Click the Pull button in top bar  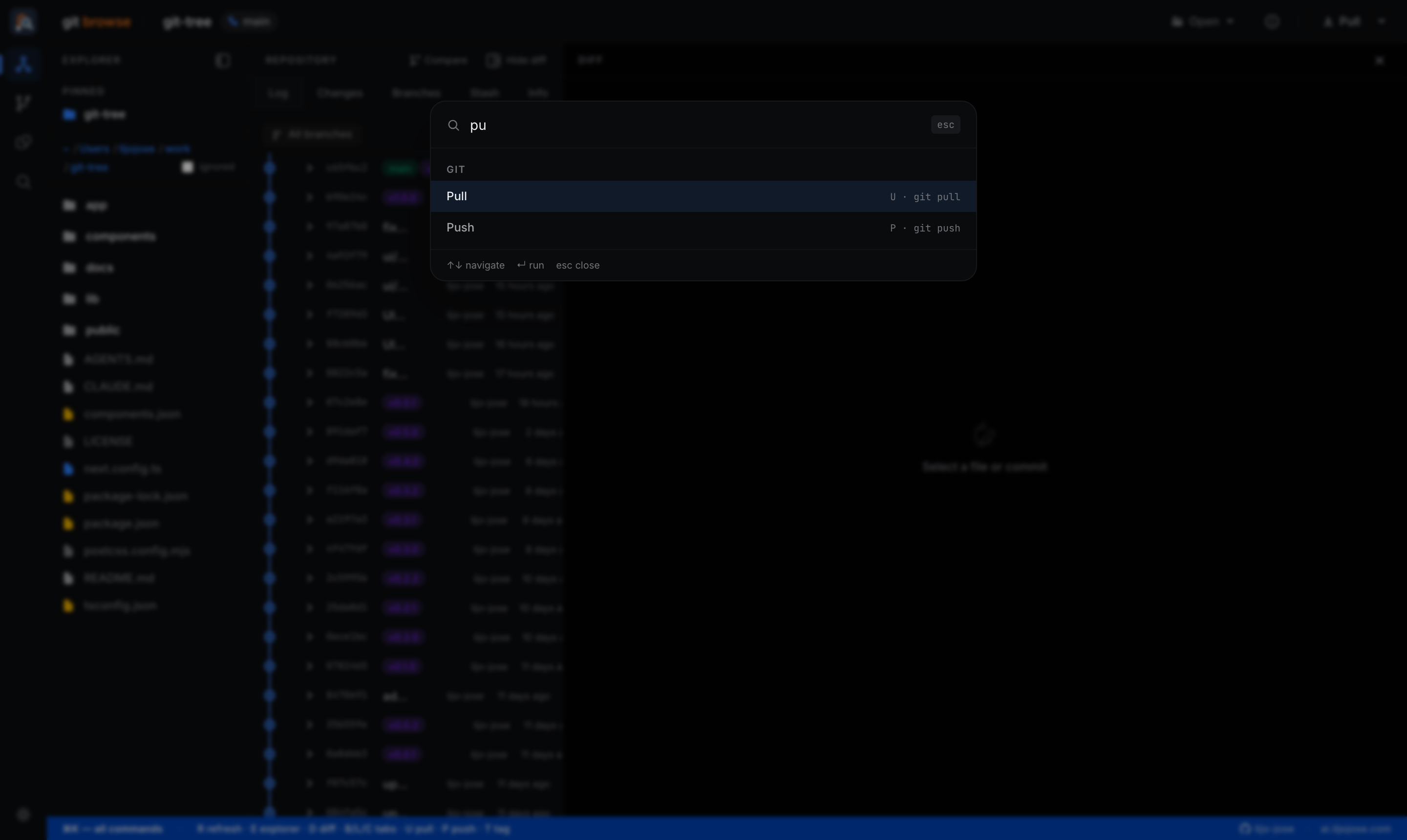click(x=1342, y=21)
